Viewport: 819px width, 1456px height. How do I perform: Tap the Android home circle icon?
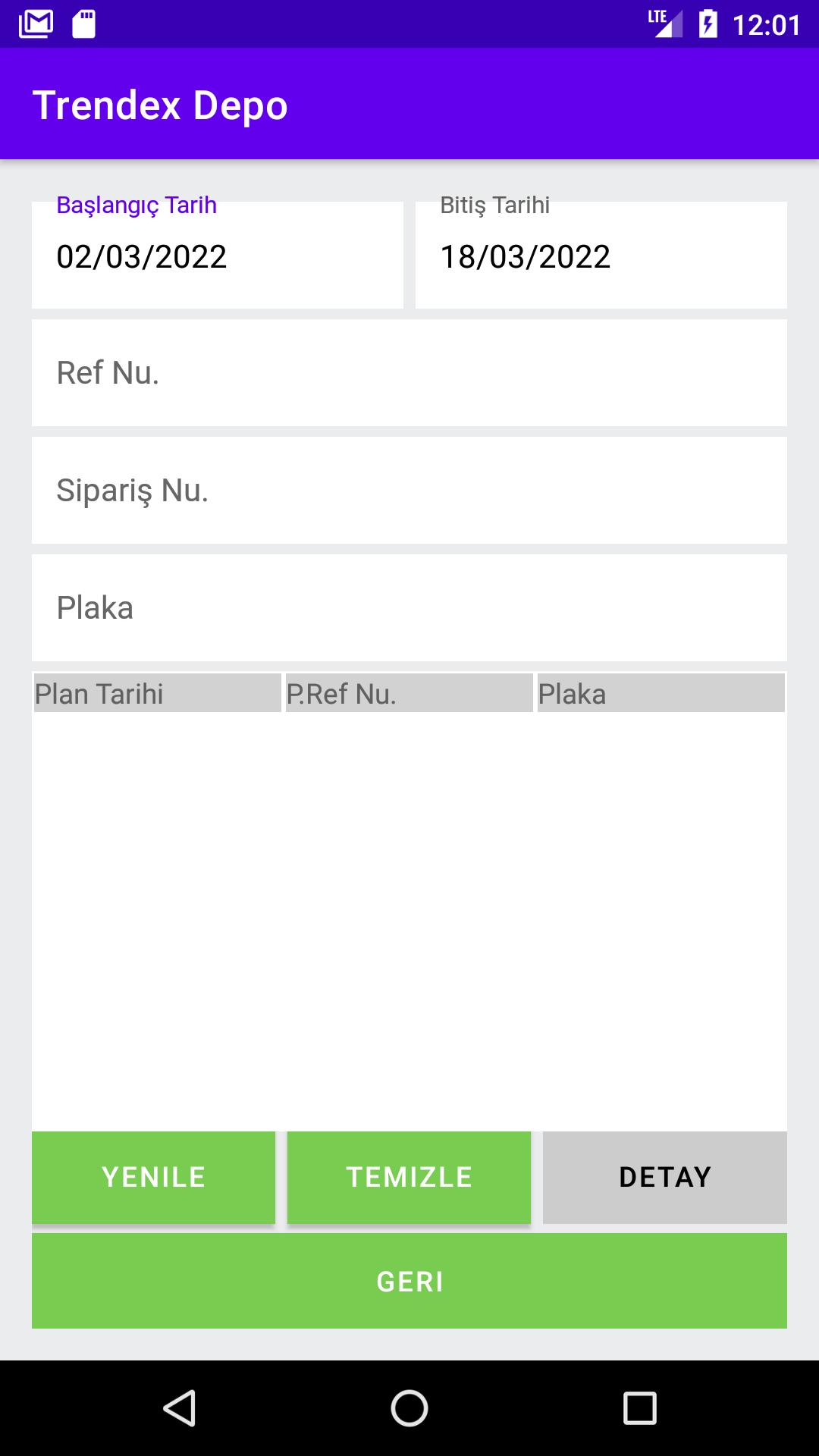409,1408
